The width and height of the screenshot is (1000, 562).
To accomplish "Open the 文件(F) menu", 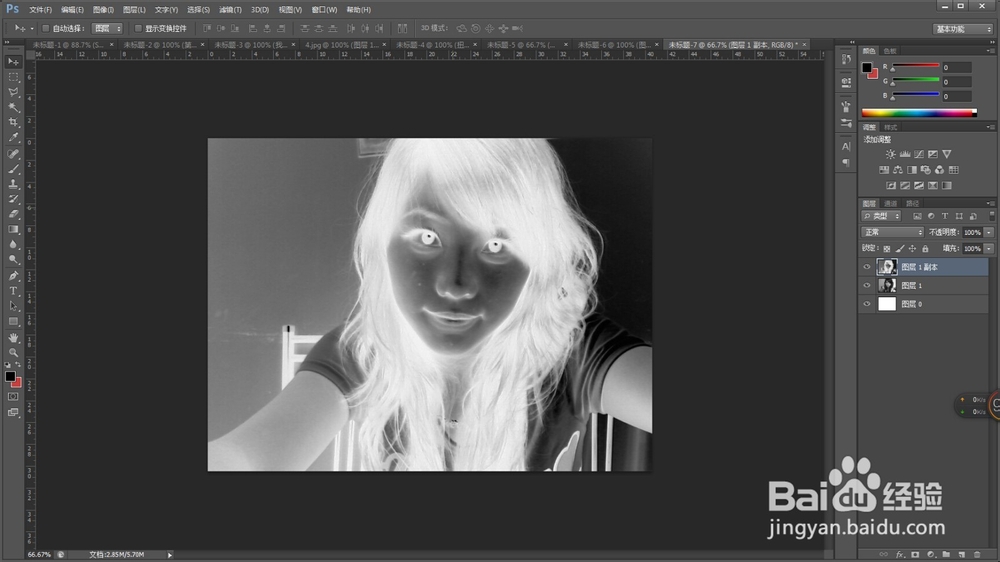I will click(40, 10).
